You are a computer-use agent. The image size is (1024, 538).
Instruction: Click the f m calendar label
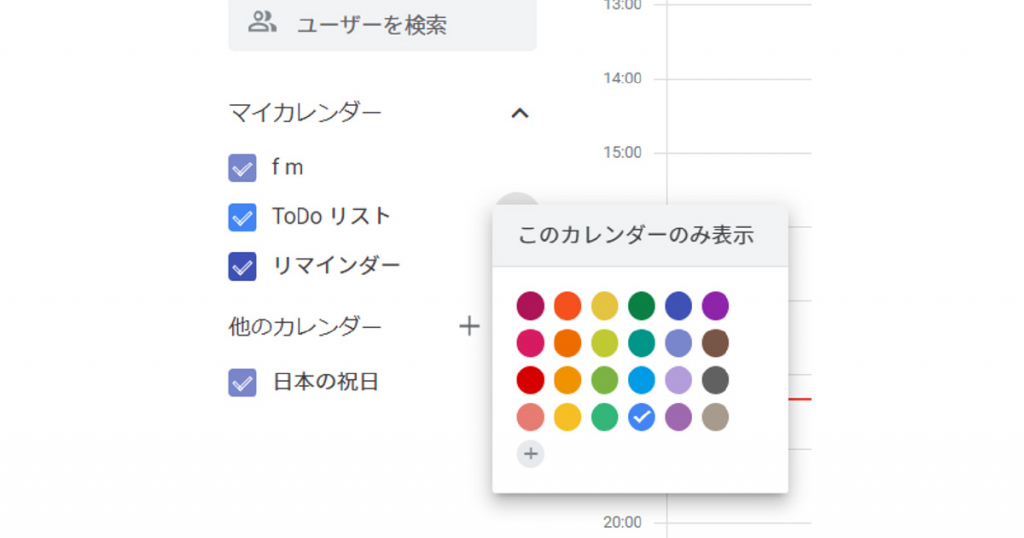[287, 168]
